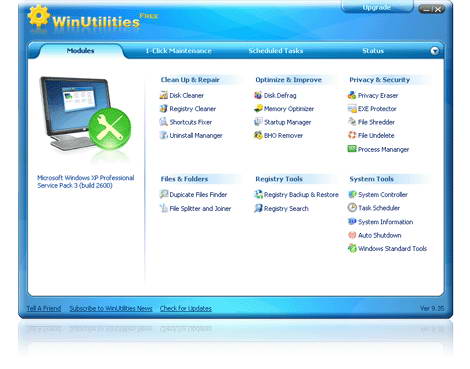Open File Undelete icon
The width and height of the screenshot is (470, 369).
coord(352,135)
